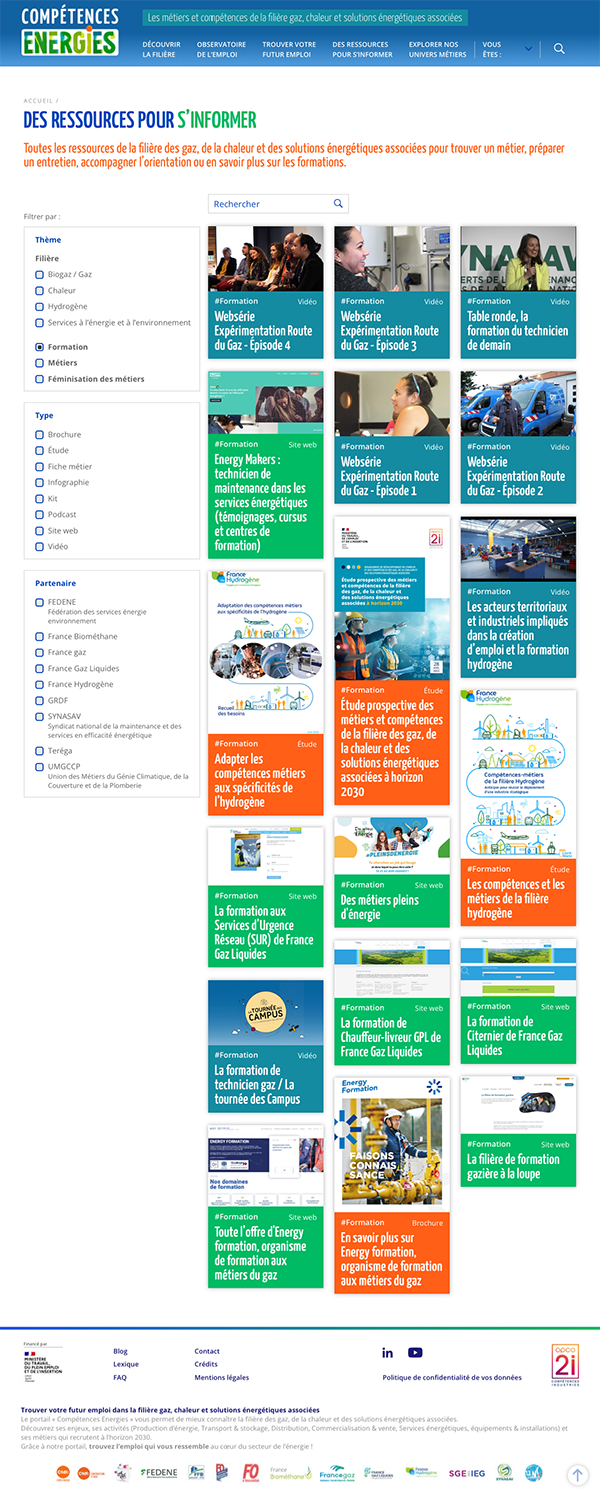Image resolution: width=600 pixels, height=1493 pixels.
Task: Tick the Biogaz / Gaz checkbox
Action: pos(40,275)
